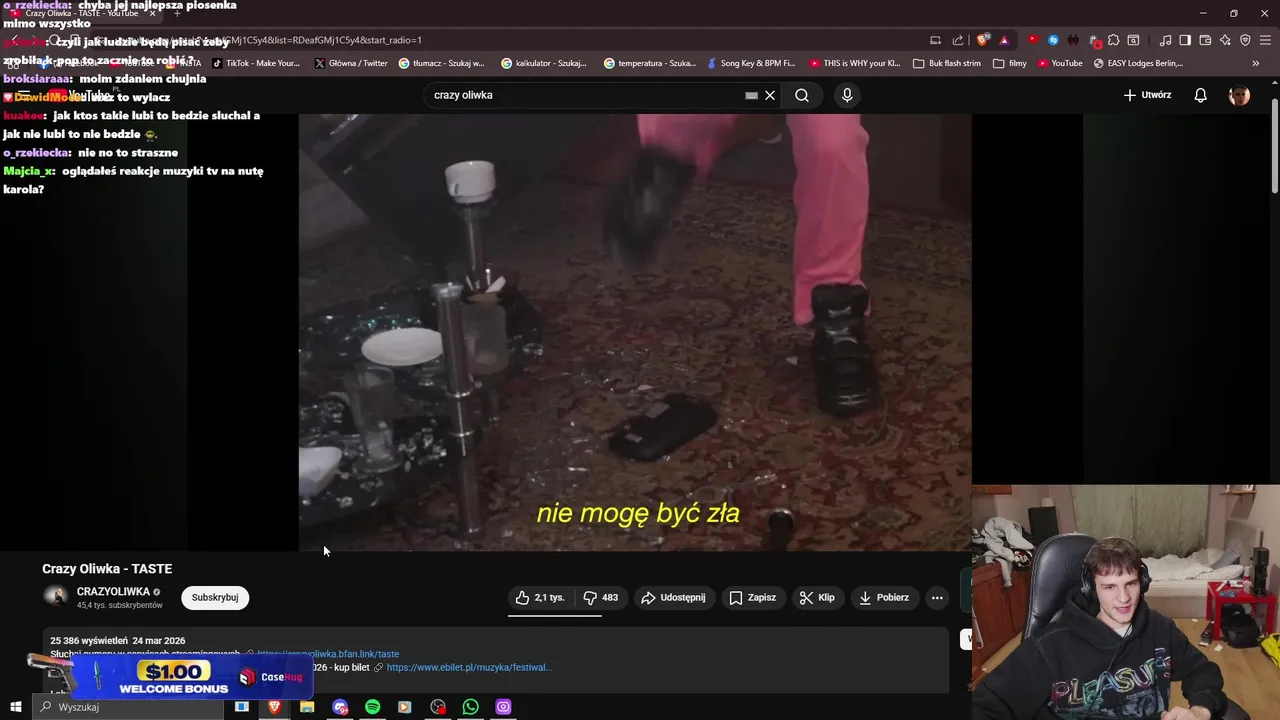This screenshot has width=1280, height=720.
Task: Open the Brave VPN shield icon
Action: [x=1245, y=40]
